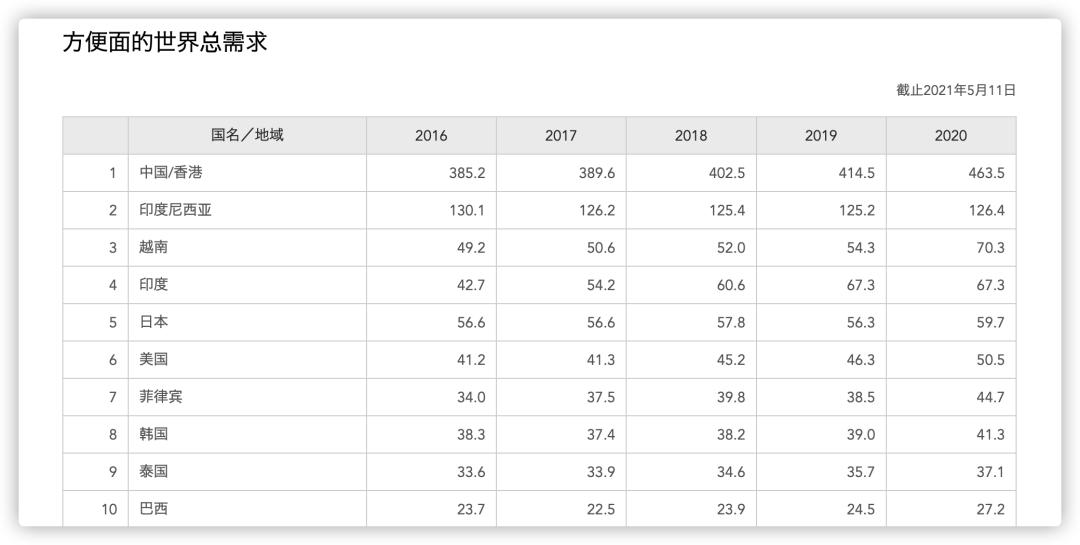Click the 2016 column header

click(431, 136)
